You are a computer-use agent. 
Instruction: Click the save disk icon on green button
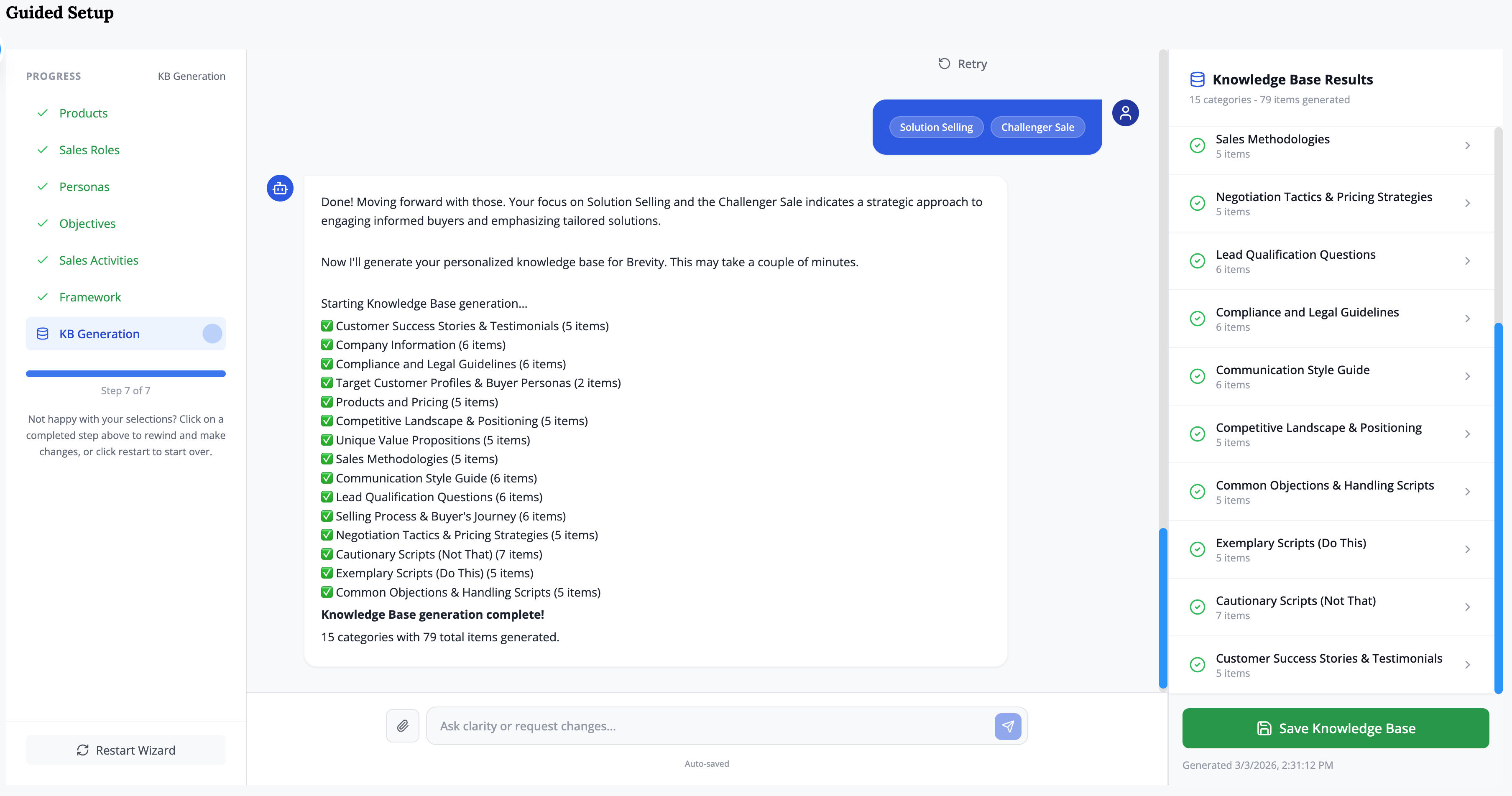(1264, 729)
